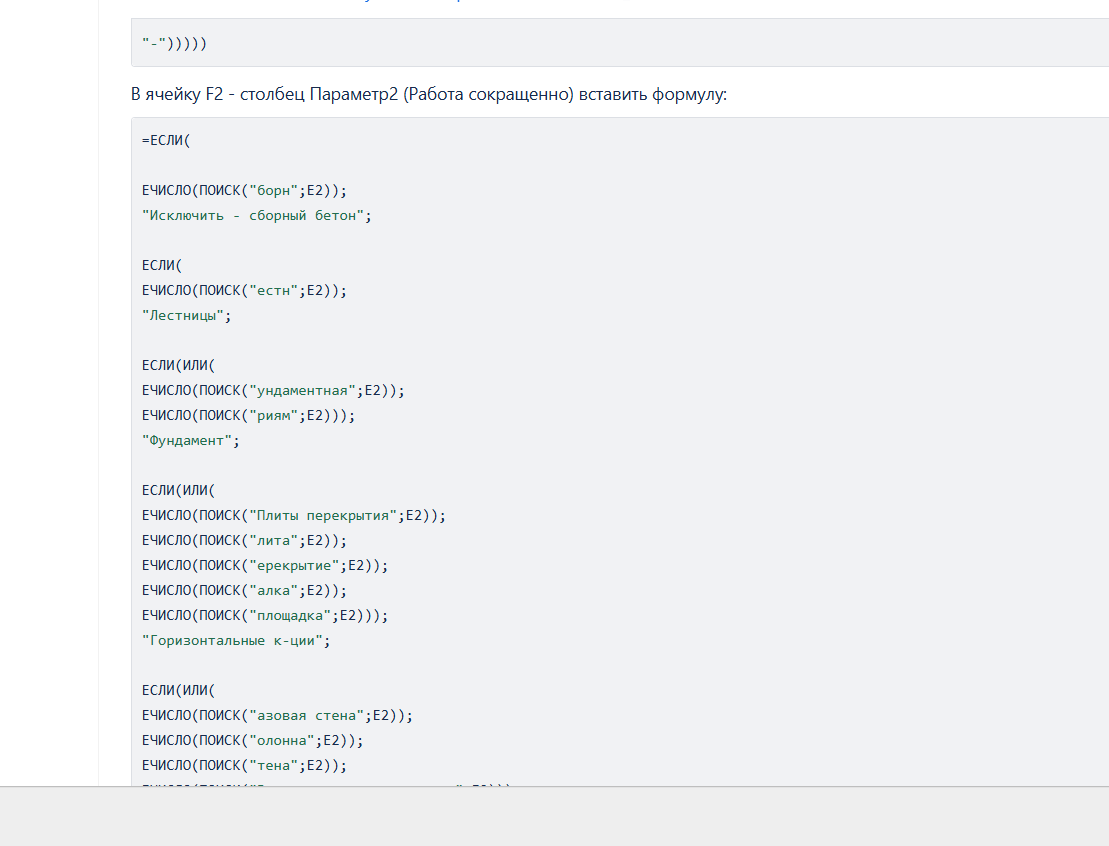Click the paragraph about cell F2 Параметр2
The image size is (1109, 846).
pyautogui.click(x=429, y=95)
